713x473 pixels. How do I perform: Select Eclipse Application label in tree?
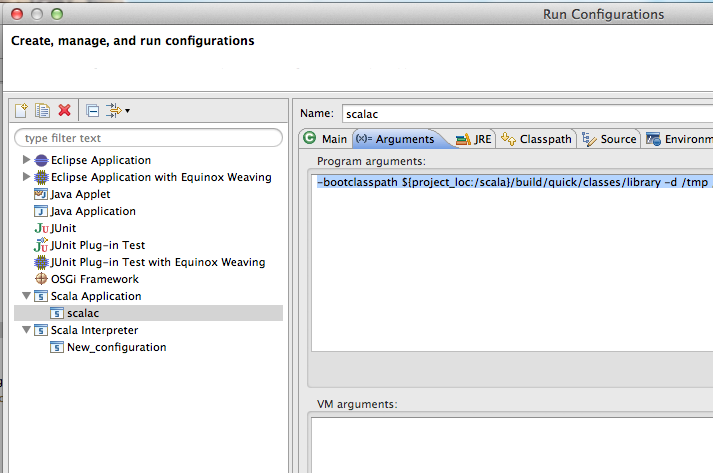pyautogui.click(x=101, y=160)
